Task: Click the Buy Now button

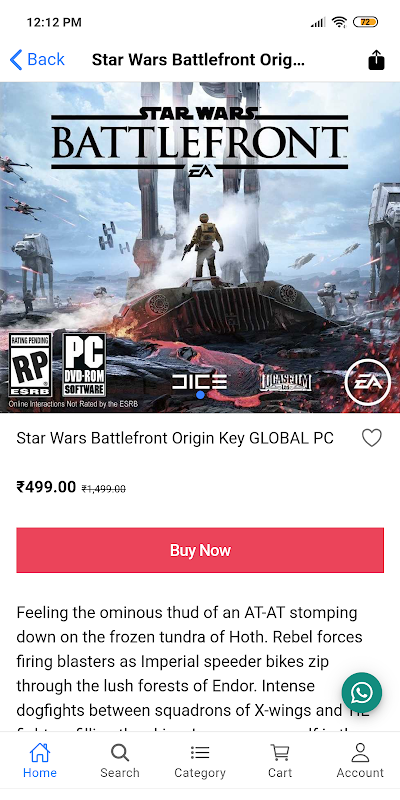Action: 200,550
